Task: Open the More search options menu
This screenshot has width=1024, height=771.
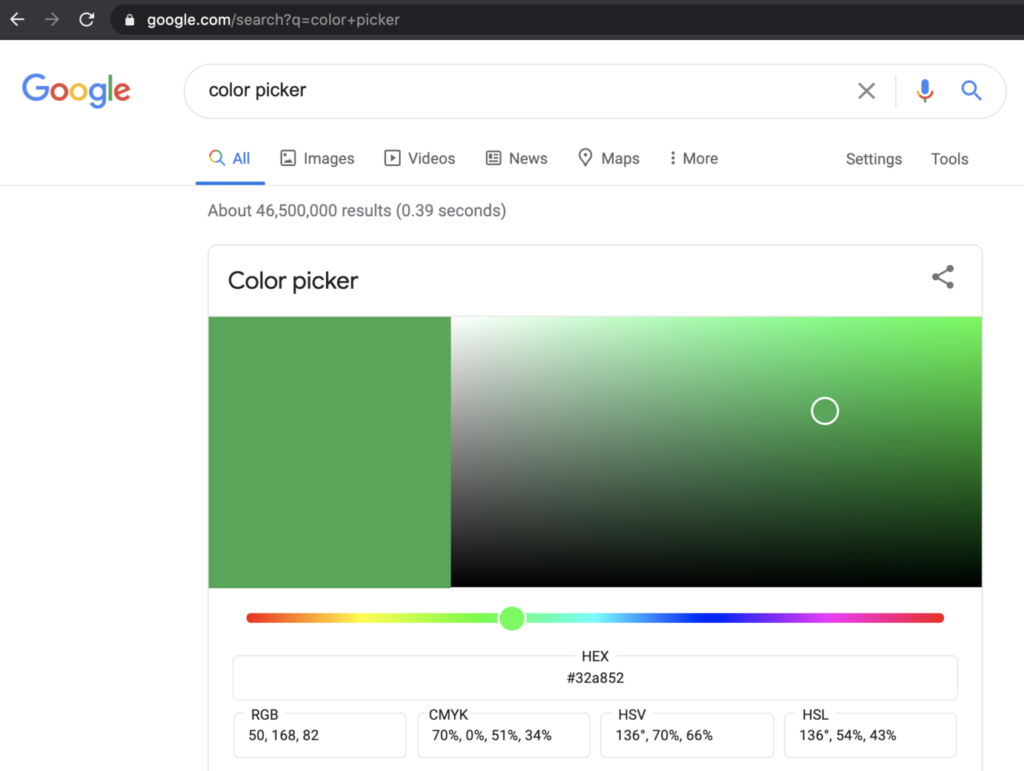Action: click(x=693, y=158)
